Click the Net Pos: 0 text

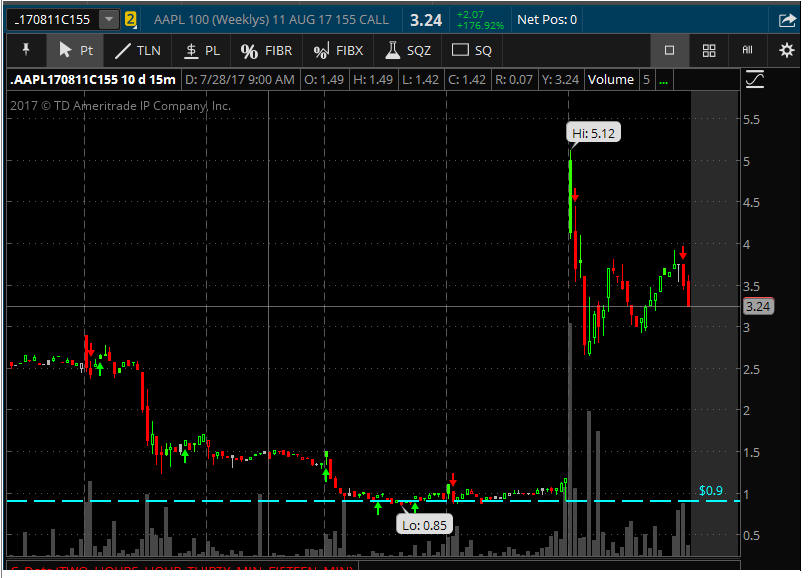coord(547,20)
